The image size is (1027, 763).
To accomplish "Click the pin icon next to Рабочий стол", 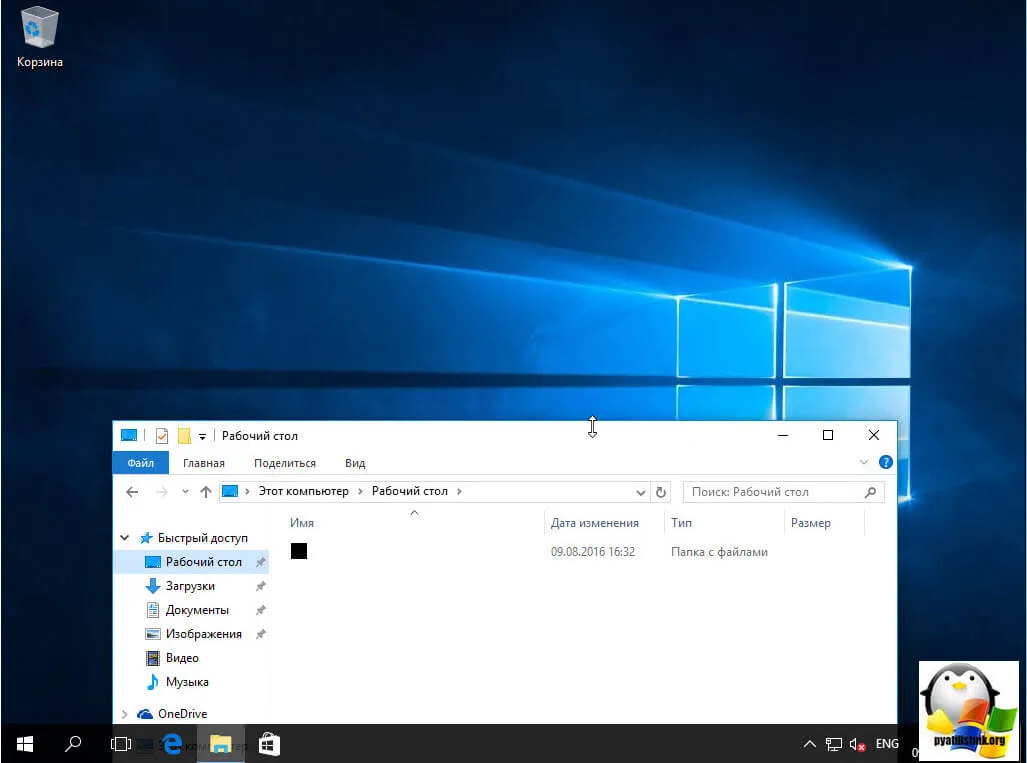I will (261, 562).
